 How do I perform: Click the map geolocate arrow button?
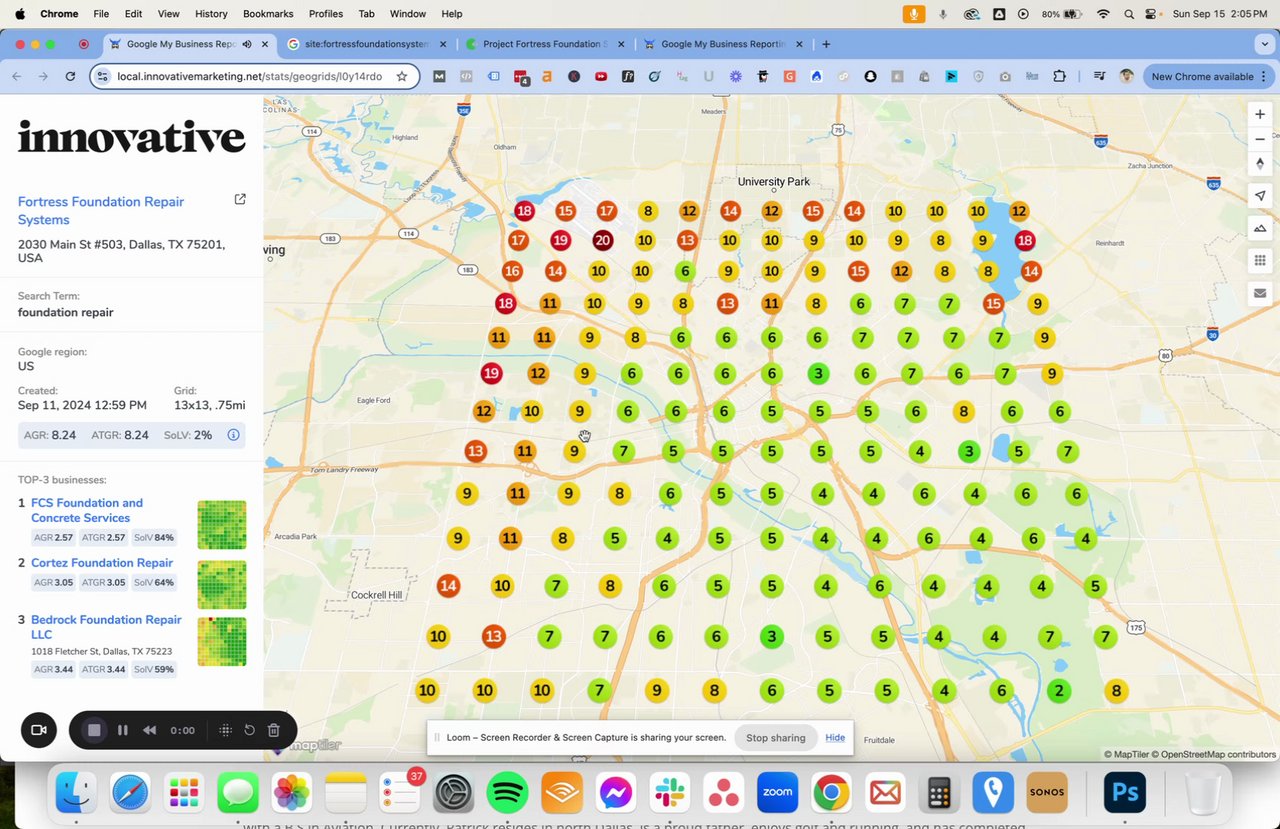pyautogui.click(x=1260, y=196)
